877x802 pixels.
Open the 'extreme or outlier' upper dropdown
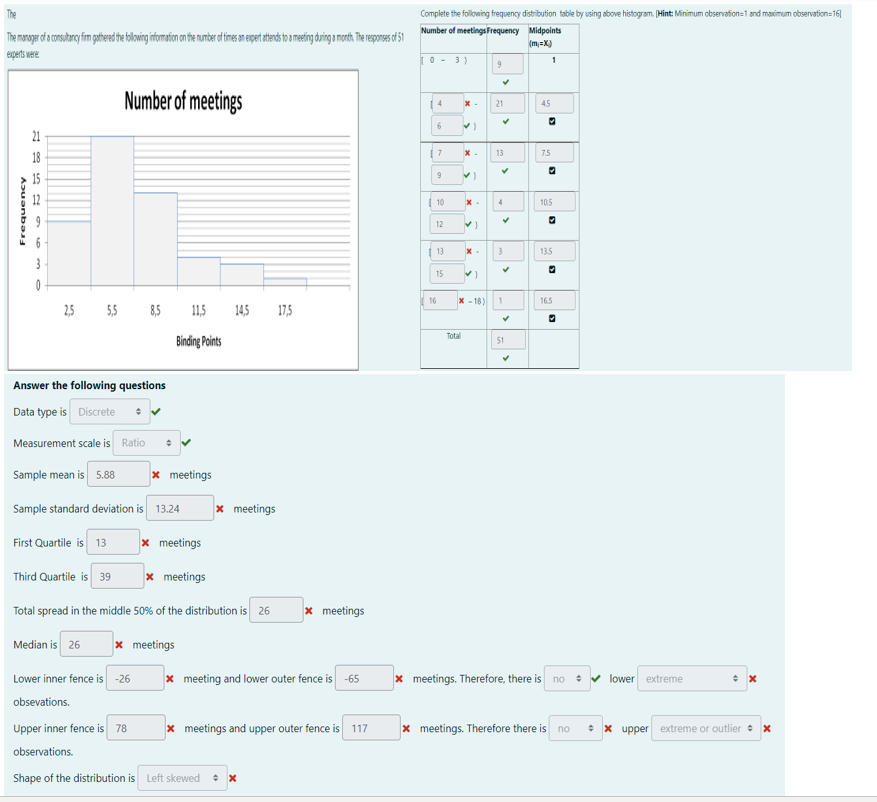pos(706,728)
